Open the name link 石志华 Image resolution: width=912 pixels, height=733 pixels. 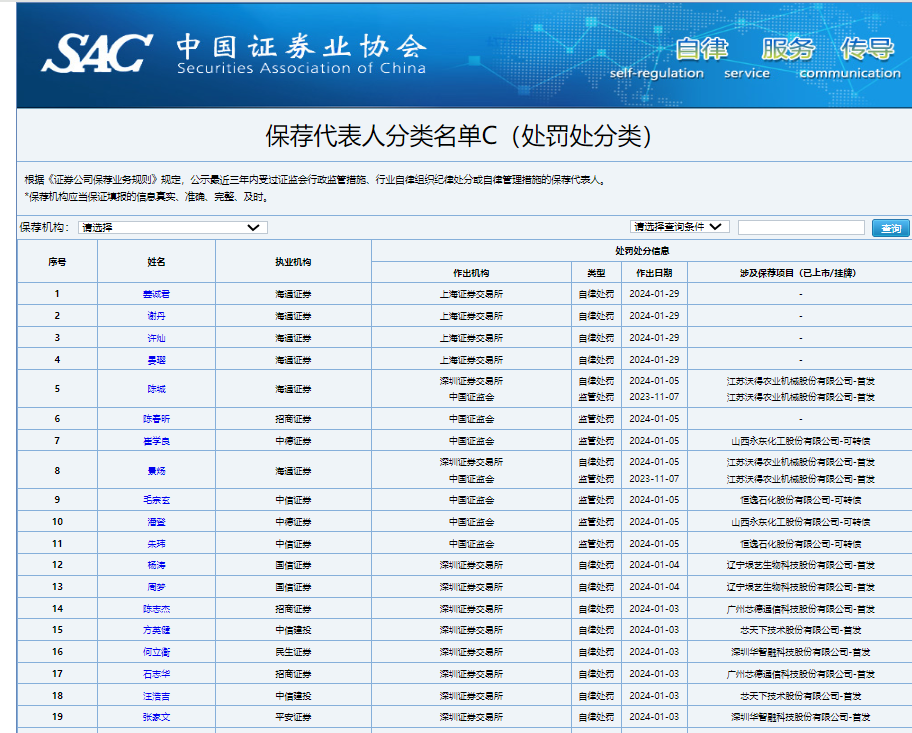tap(156, 674)
